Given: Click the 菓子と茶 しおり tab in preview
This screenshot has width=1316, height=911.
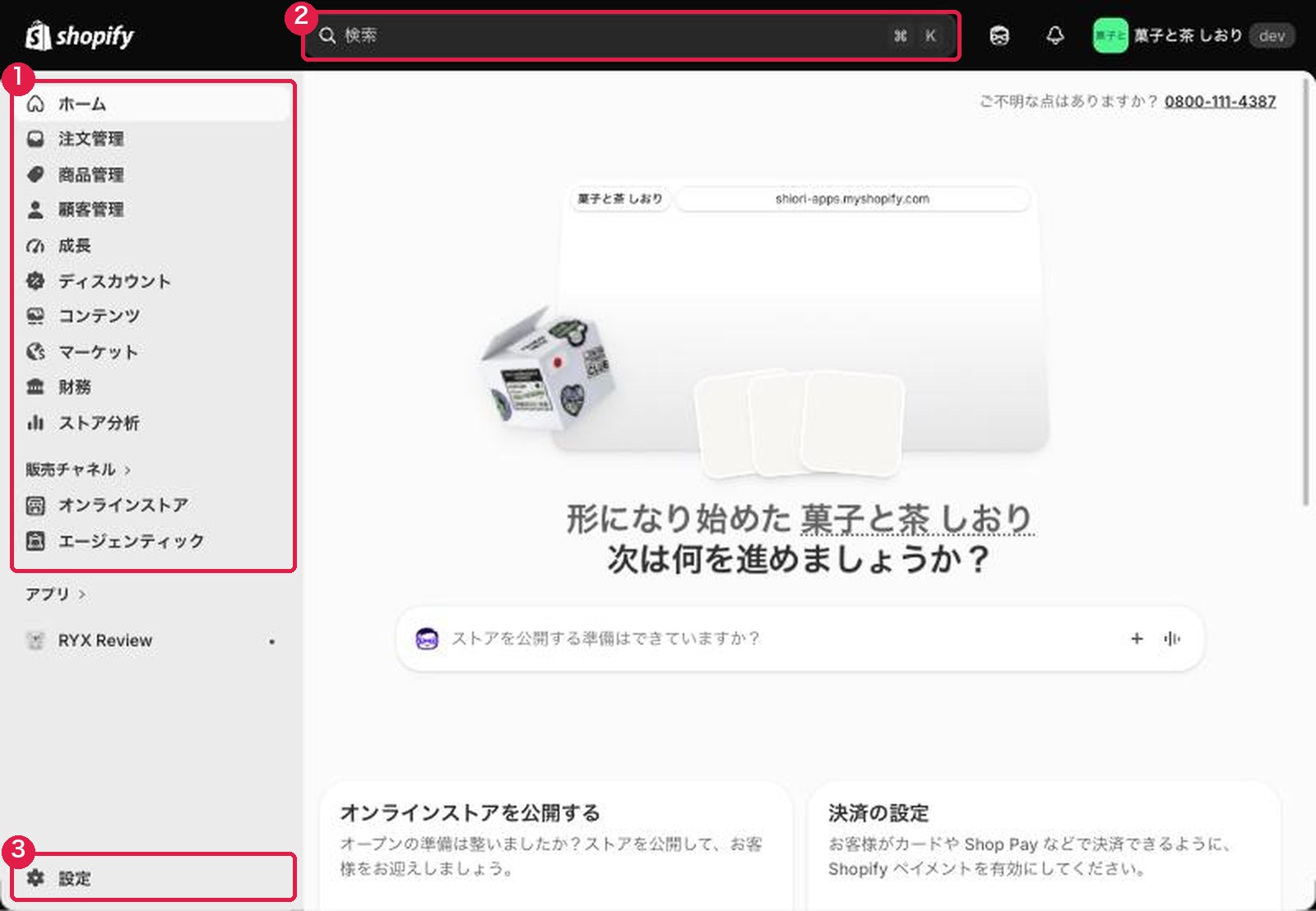Looking at the screenshot, I should 620,198.
